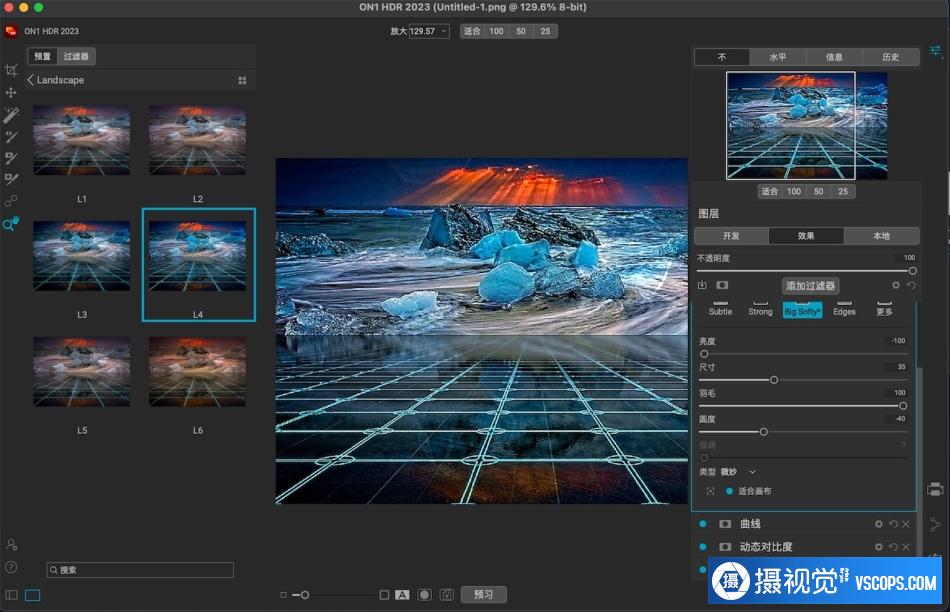Activate the linked shapes tool above zoom tool

pos(11,201)
